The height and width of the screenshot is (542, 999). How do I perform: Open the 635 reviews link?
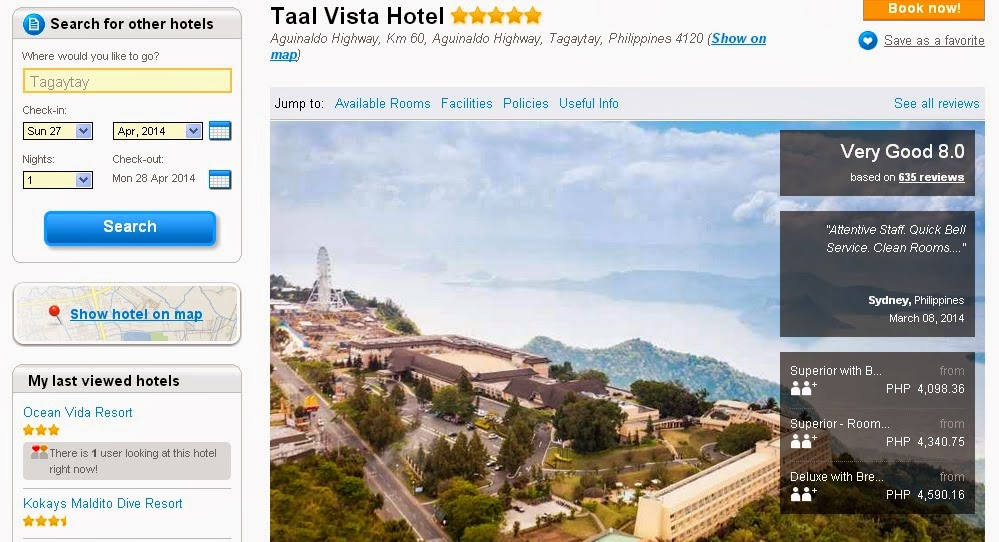tap(931, 177)
